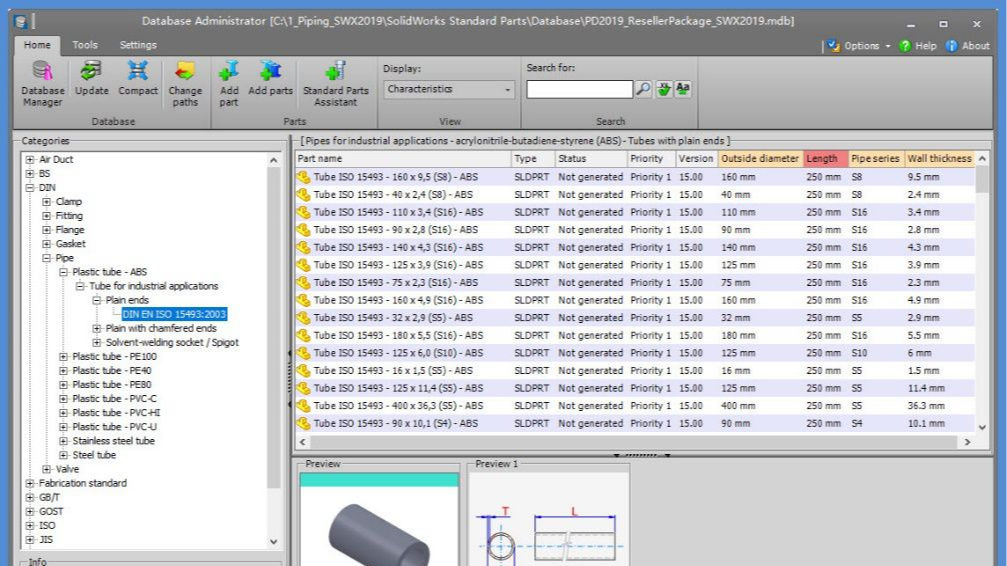The width and height of the screenshot is (1007, 566).
Task: Expand the Clamp tree node
Action: (46, 202)
